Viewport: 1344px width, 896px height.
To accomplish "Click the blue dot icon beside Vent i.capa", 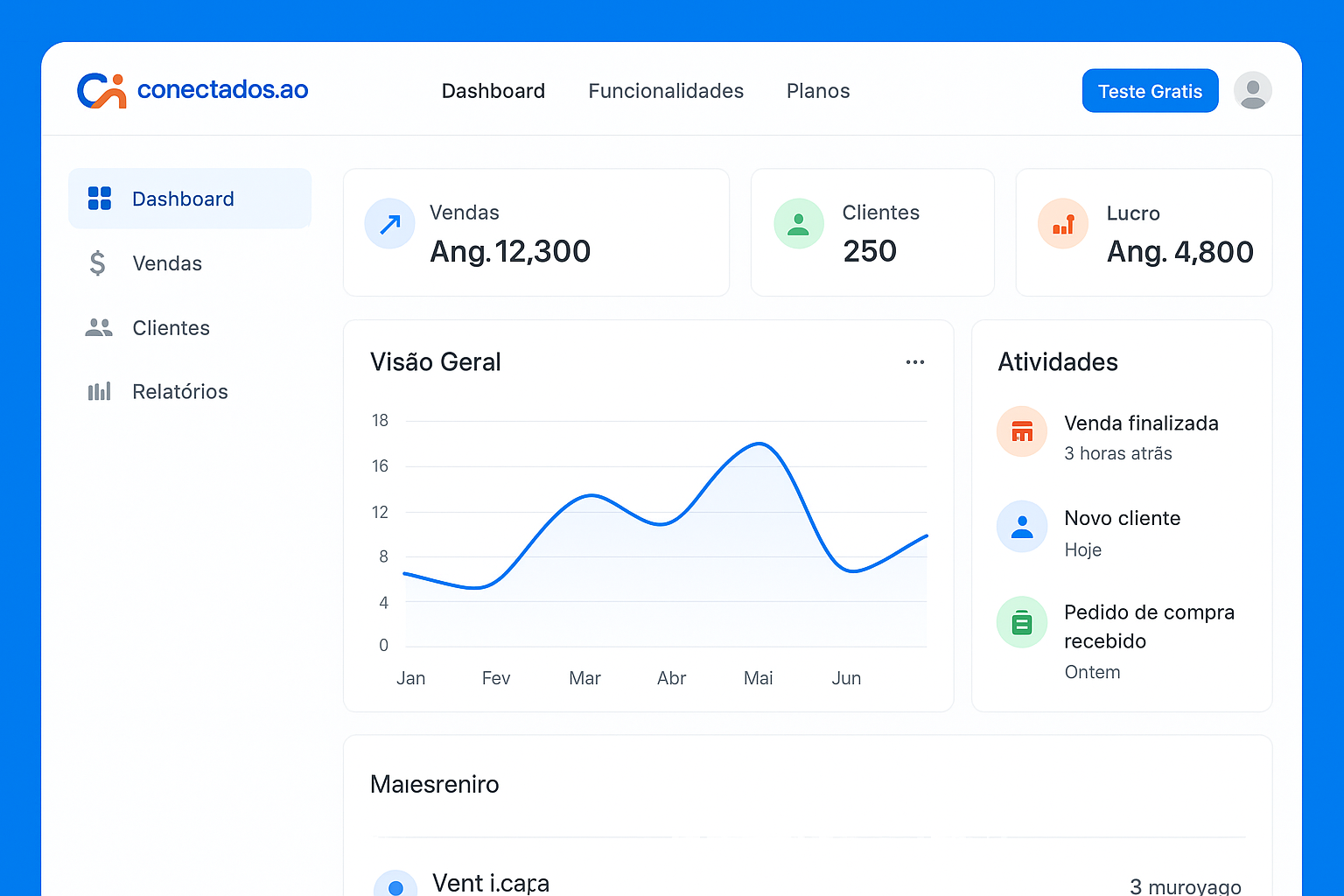I will coord(395,885).
